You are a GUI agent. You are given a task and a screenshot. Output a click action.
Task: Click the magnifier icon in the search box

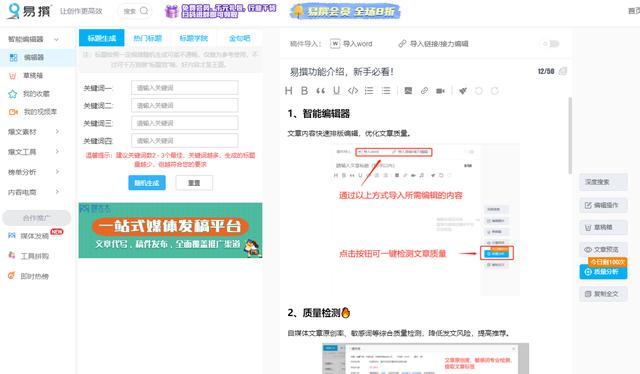pyautogui.click(x=144, y=11)
